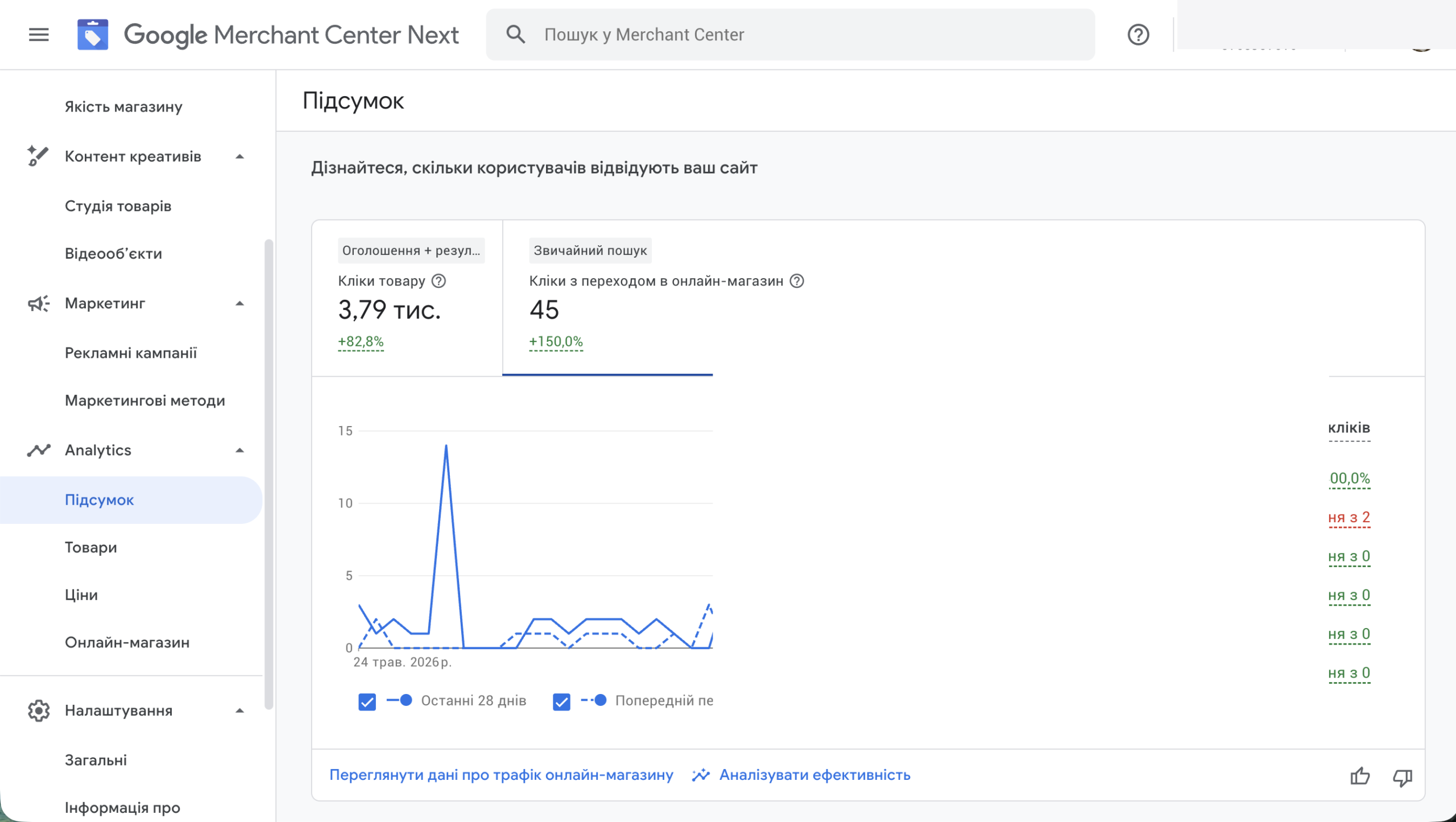
Task: Open Якість магазину in sidebar
Action: point(123,107)
